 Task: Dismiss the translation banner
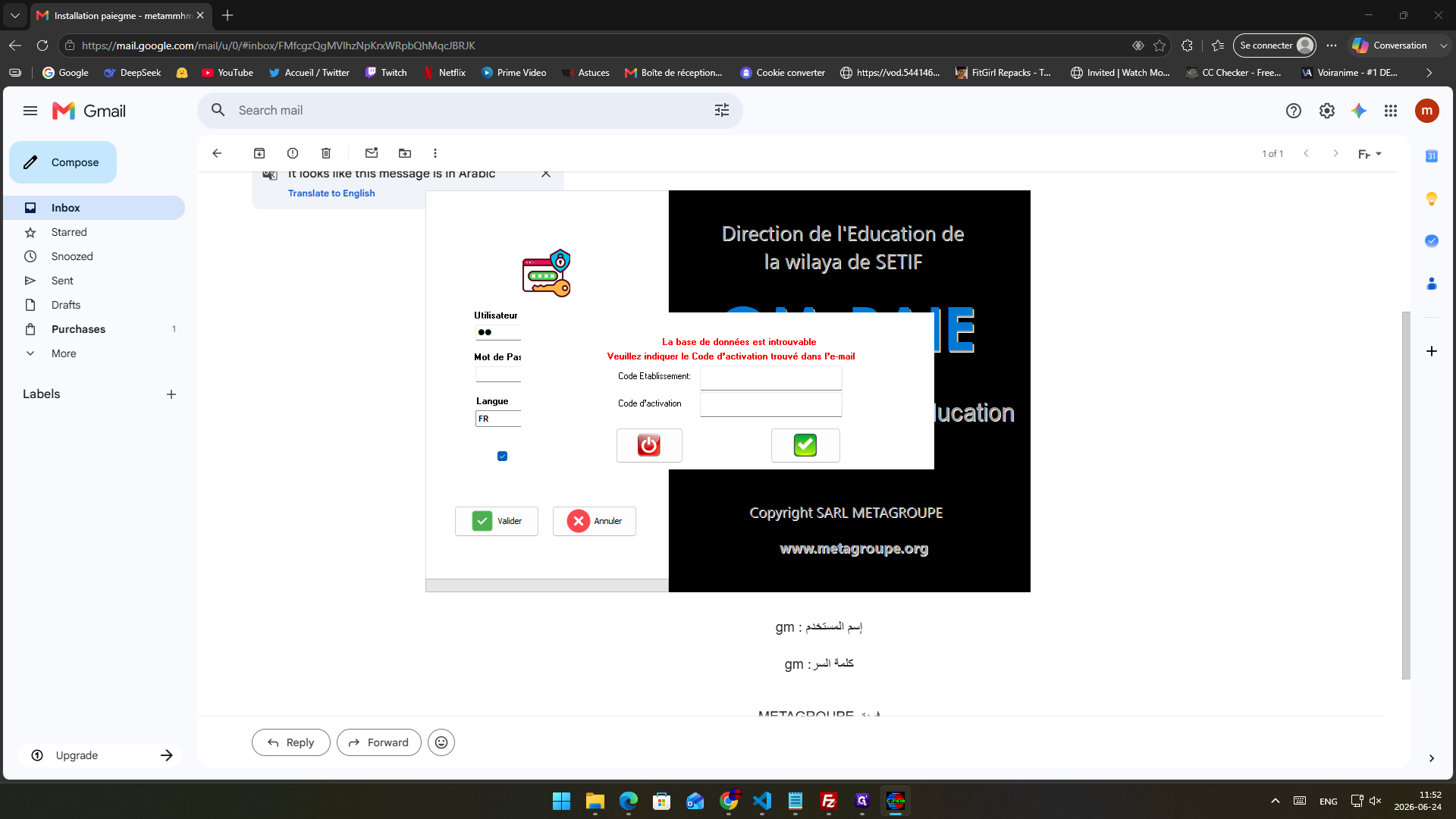(546, 174)
